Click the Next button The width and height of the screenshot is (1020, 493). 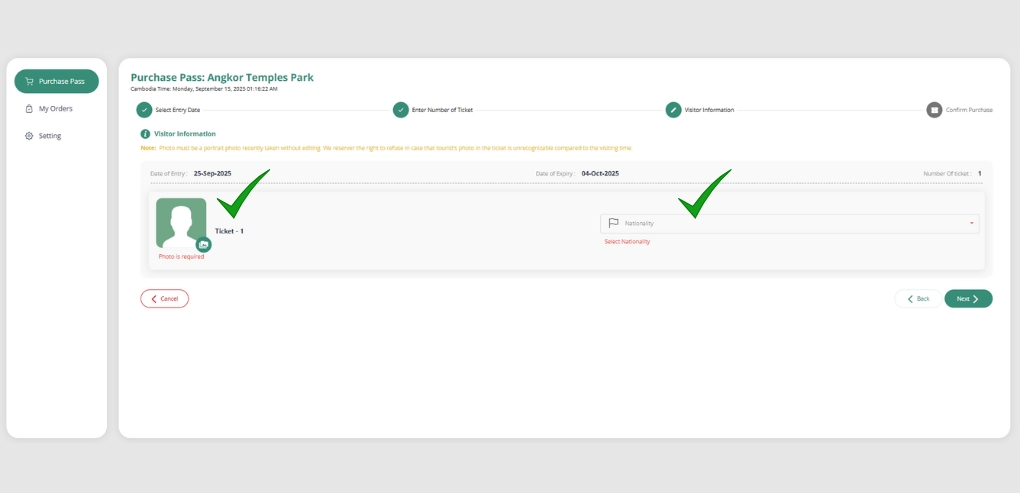[x=969, y=299]
